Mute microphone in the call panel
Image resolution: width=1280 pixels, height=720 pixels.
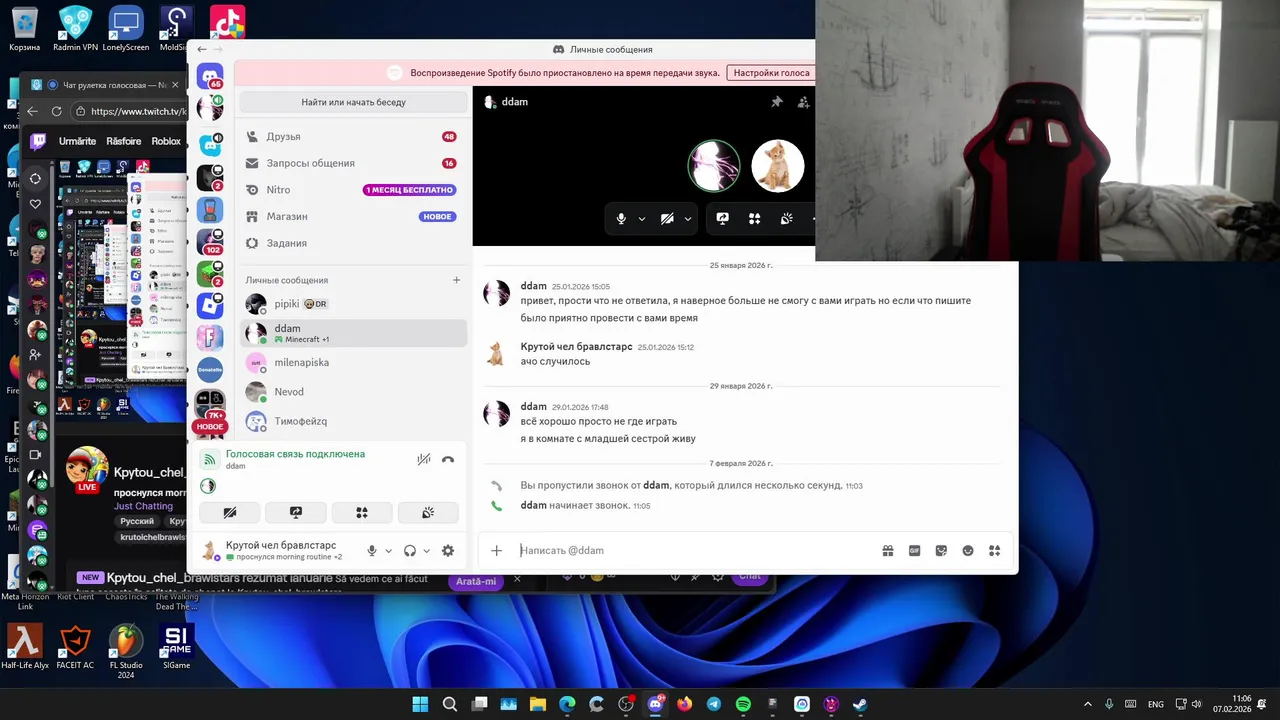point(621,219)
